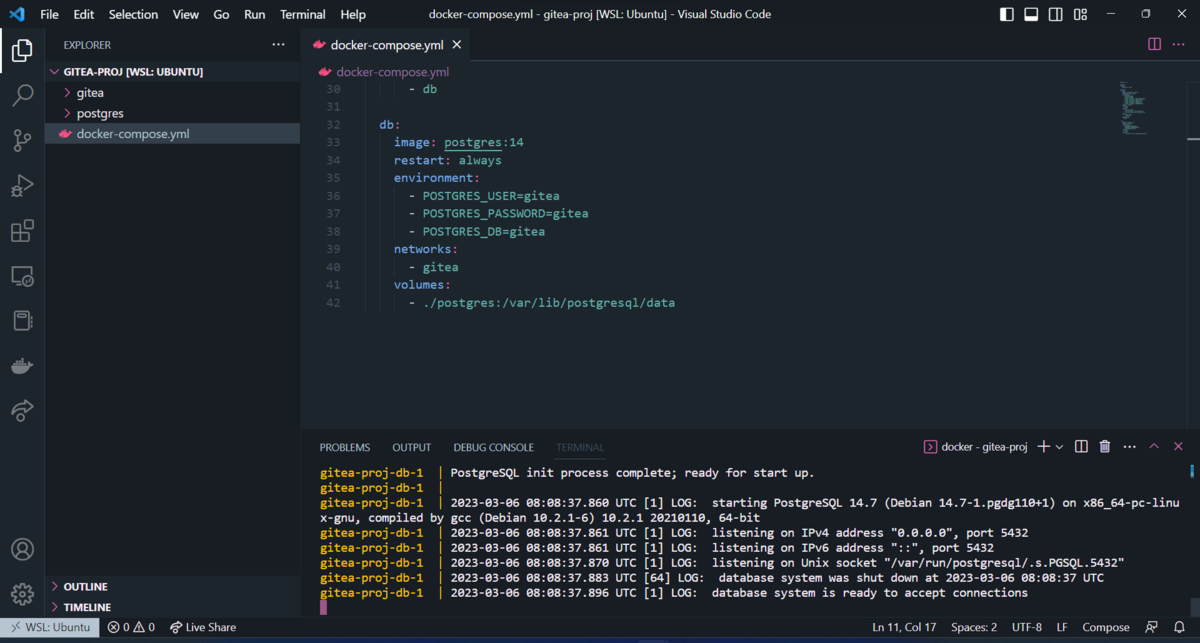This screenshot has width=1200, height=643.
Task: Open Run and Debug view
Action: (x=22, y=186)
